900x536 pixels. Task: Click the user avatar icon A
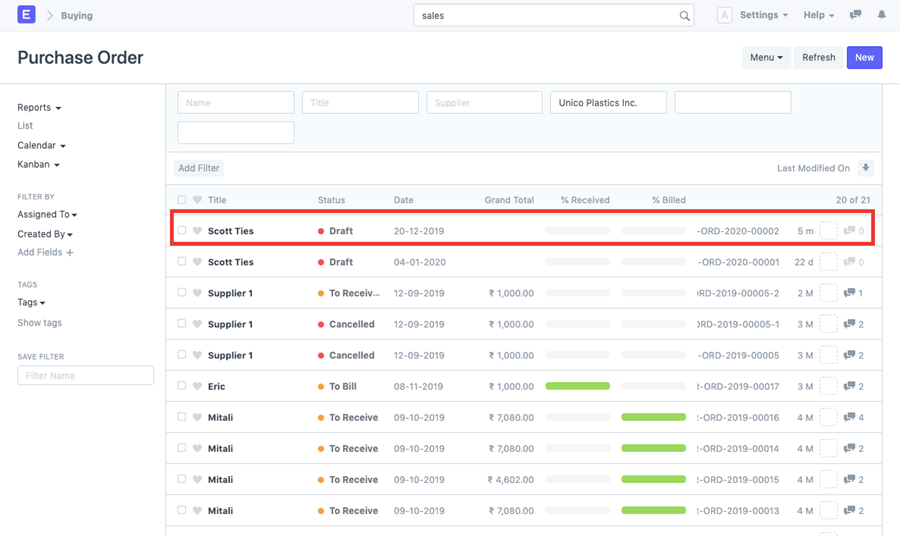(x=725, y=15)
